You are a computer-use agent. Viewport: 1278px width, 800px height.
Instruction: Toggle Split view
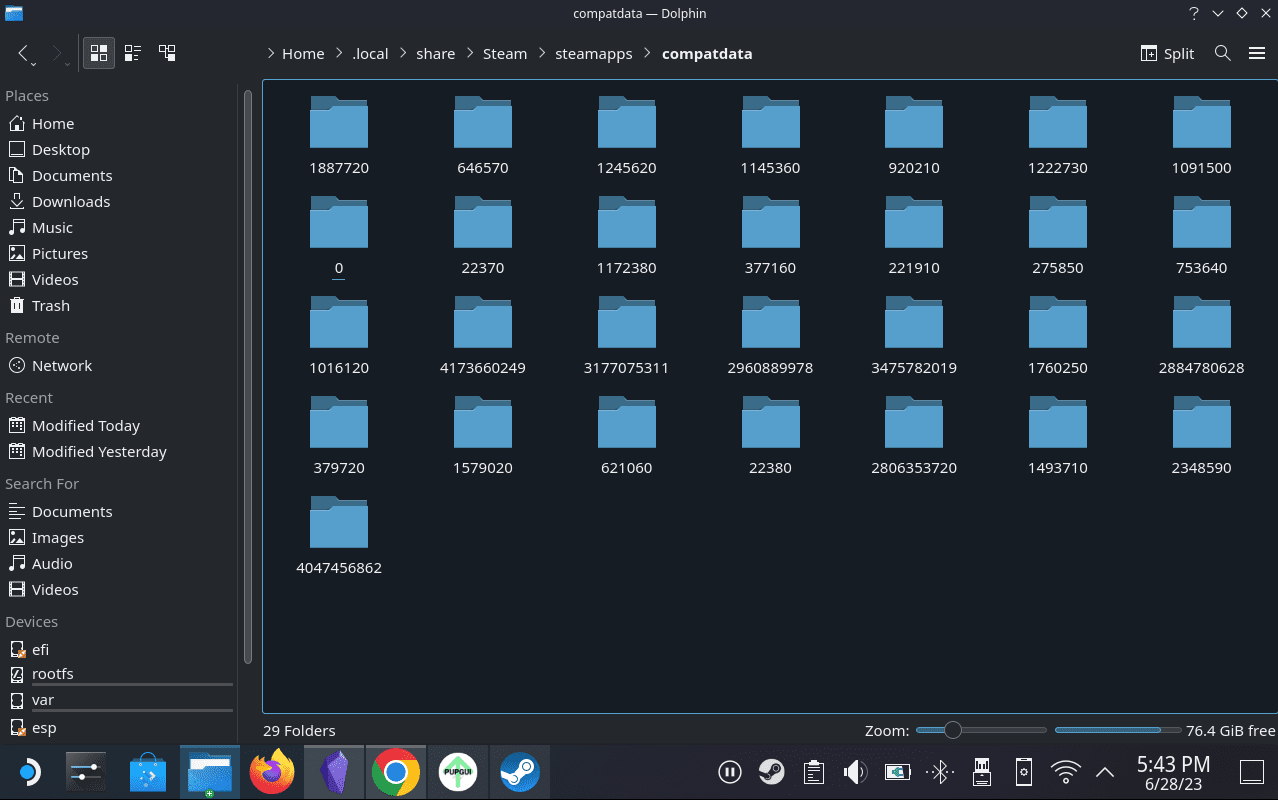tap(1167, 53)
